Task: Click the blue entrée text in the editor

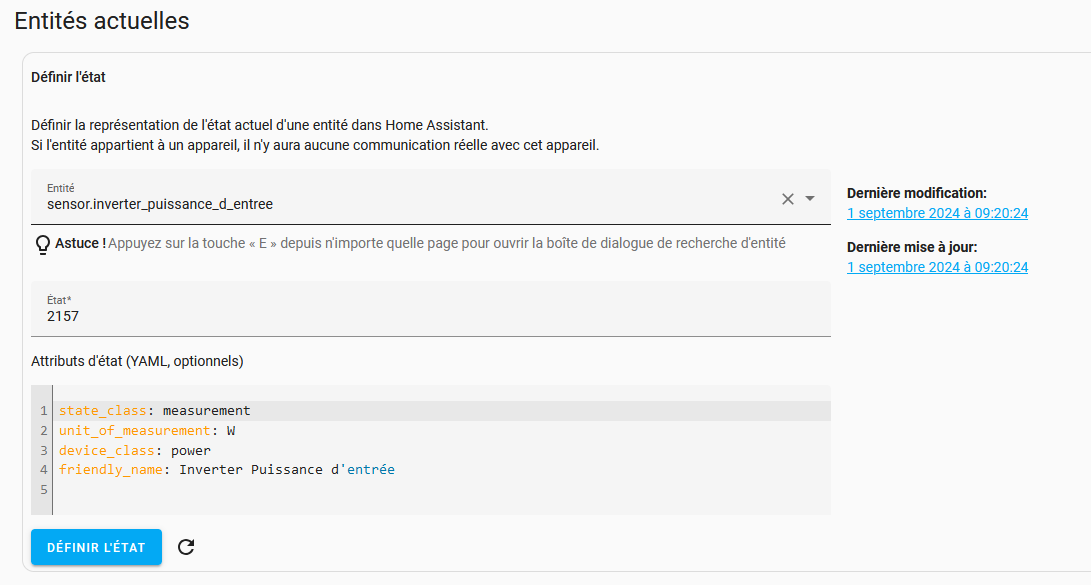Action: (371, 470)
